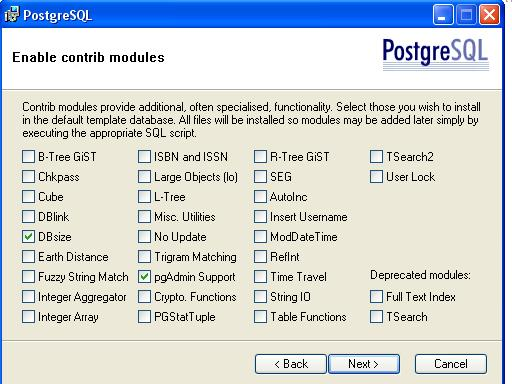The height and width of the screenshot is (384, 512).
Task: Check the Fuzzy String Match option
Action: click(28, 277)
